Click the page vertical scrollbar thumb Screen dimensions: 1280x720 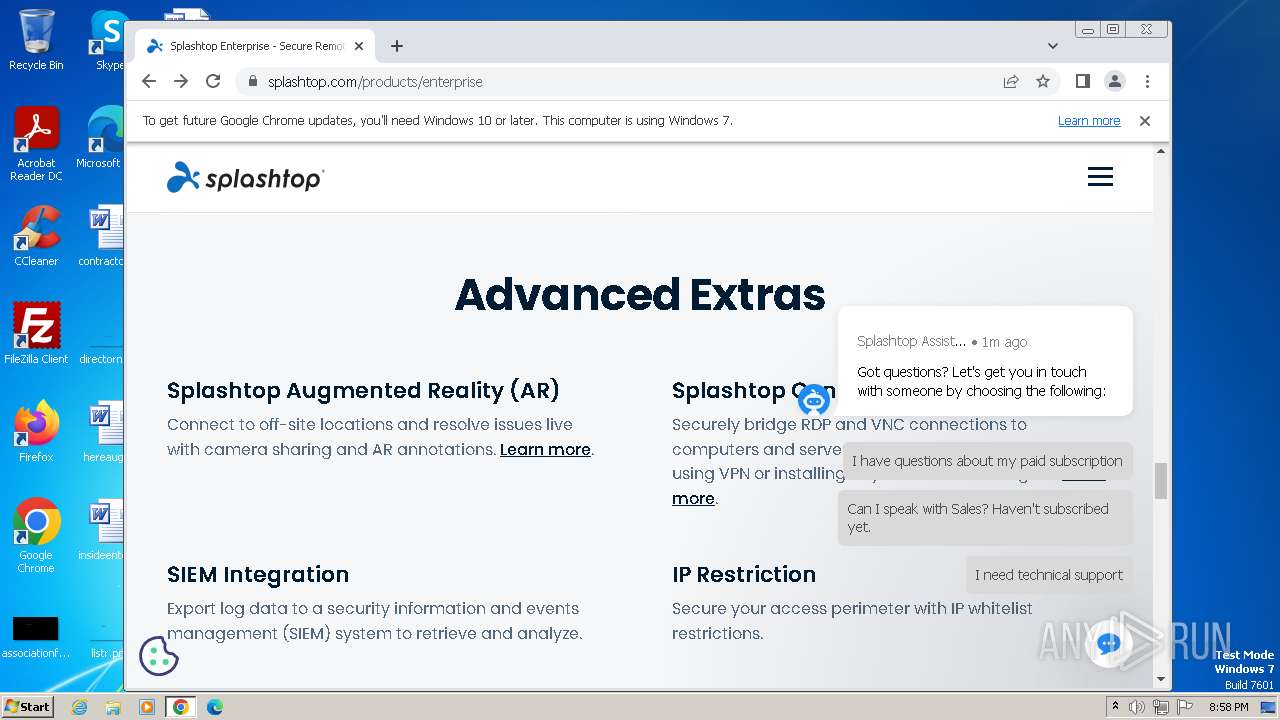[x=1161, y=480]
